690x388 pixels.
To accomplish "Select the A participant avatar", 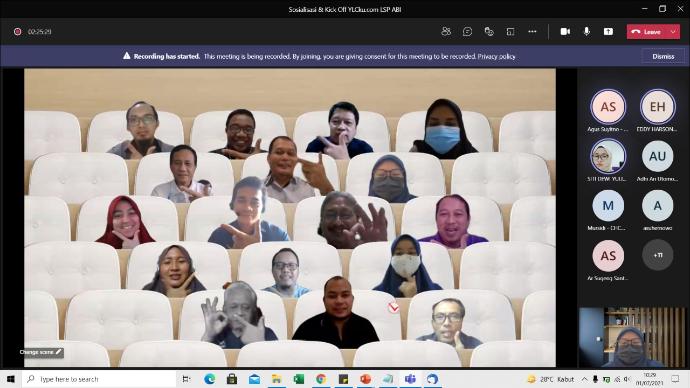I will [657, 205].
